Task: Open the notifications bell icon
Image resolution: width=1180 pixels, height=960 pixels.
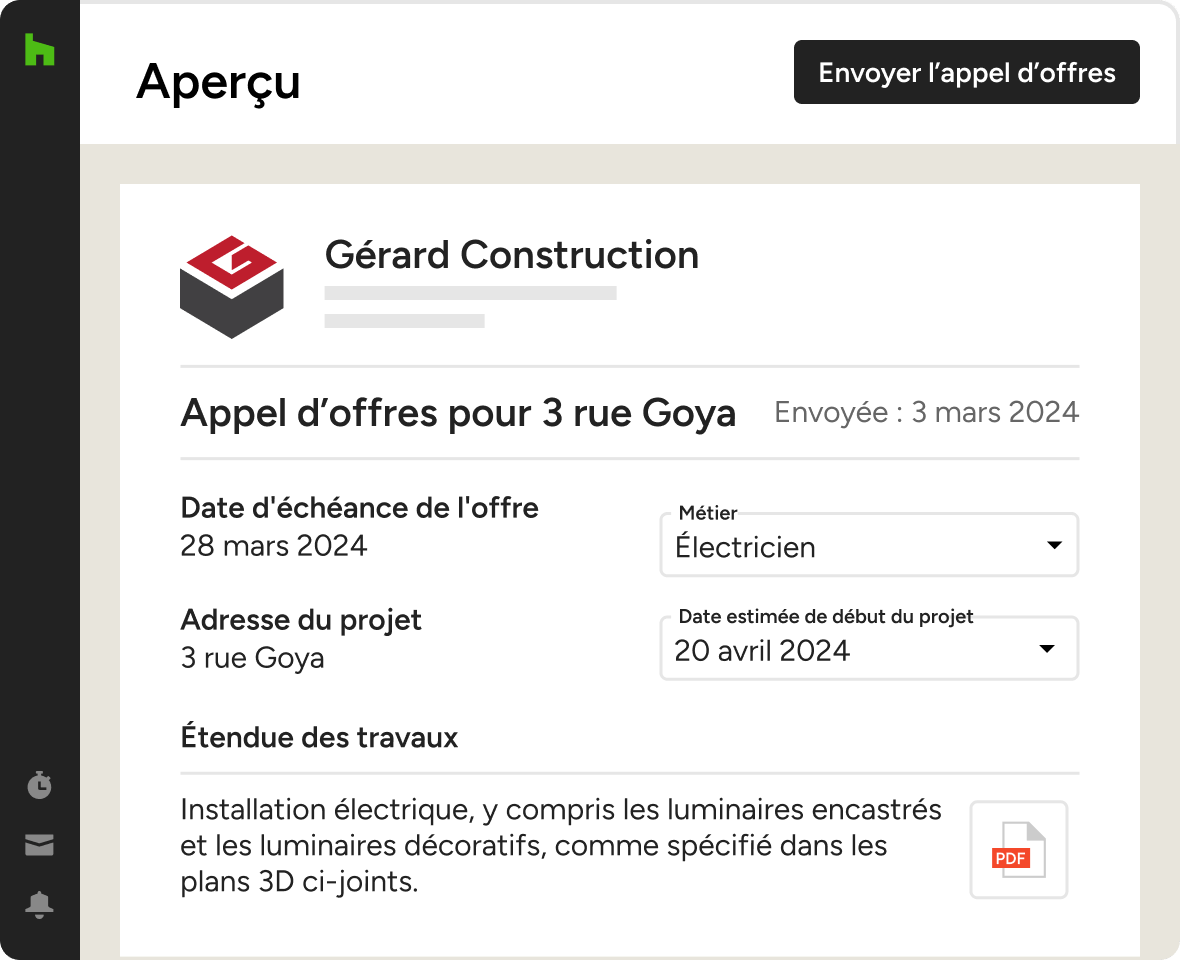Action: [39, 904]
